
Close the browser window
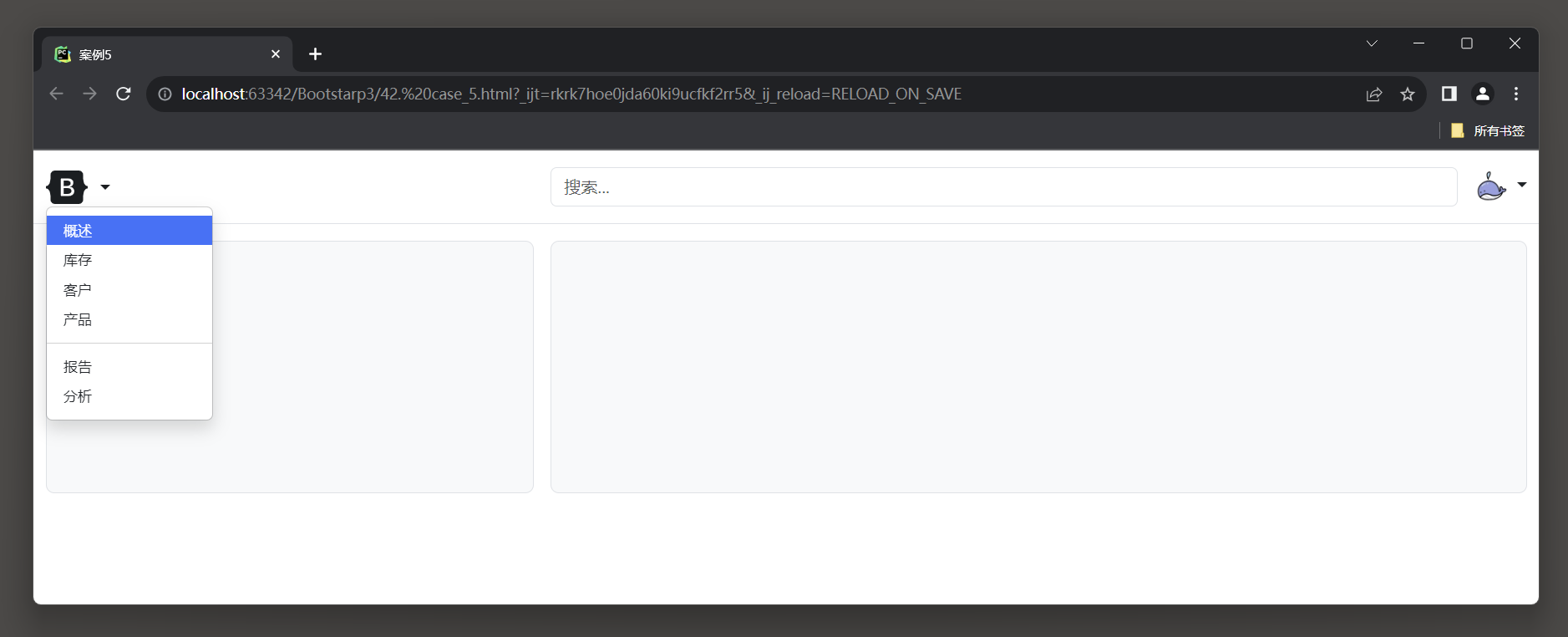click(1515, 43)
